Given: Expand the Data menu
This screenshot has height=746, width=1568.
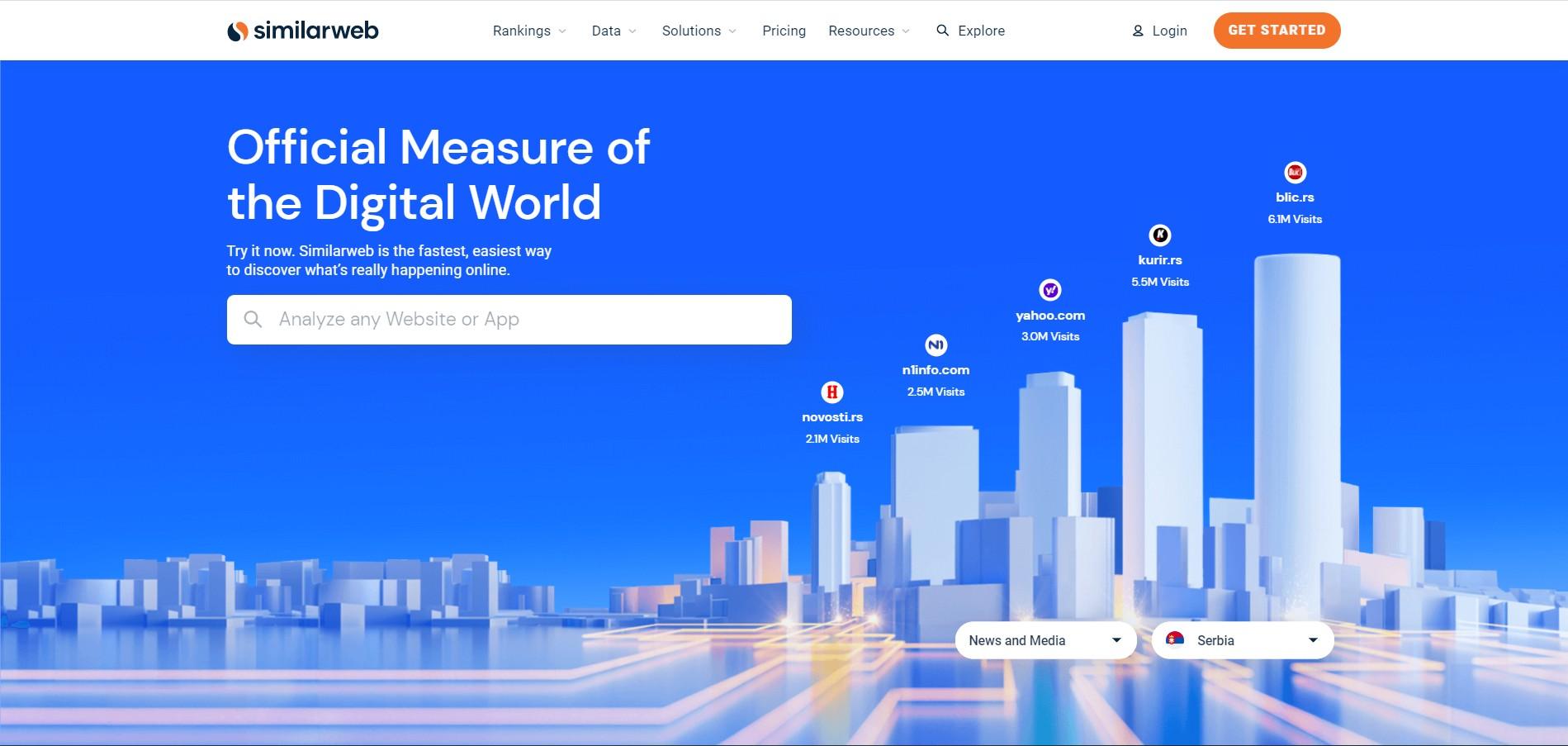Looking at the screenshot, I should 613,31.
